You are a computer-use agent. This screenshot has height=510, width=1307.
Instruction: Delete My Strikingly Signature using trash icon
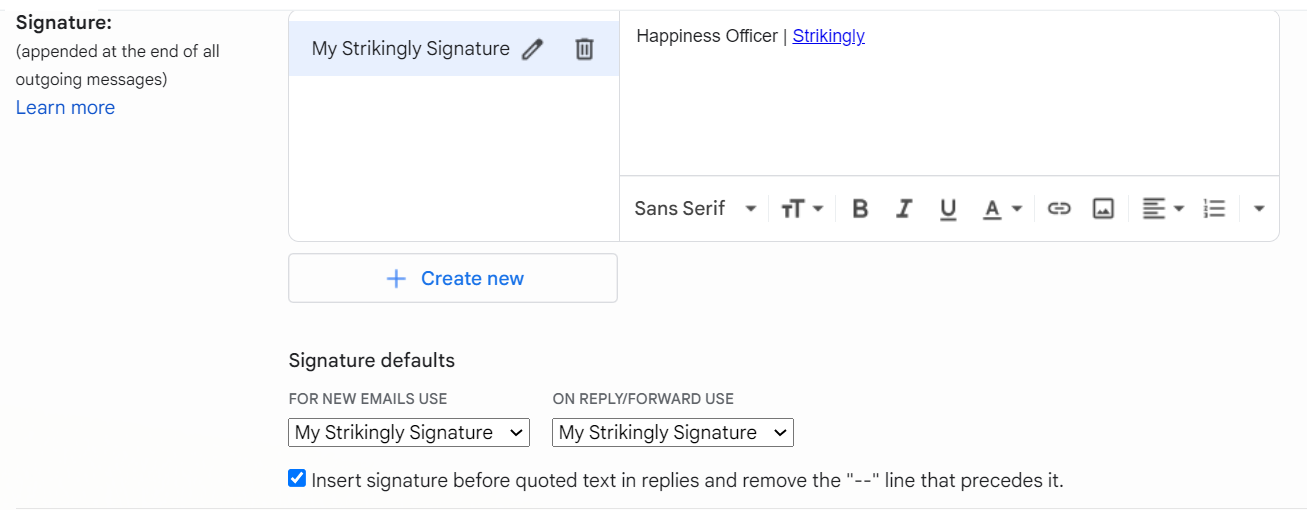tap(585, 49)
